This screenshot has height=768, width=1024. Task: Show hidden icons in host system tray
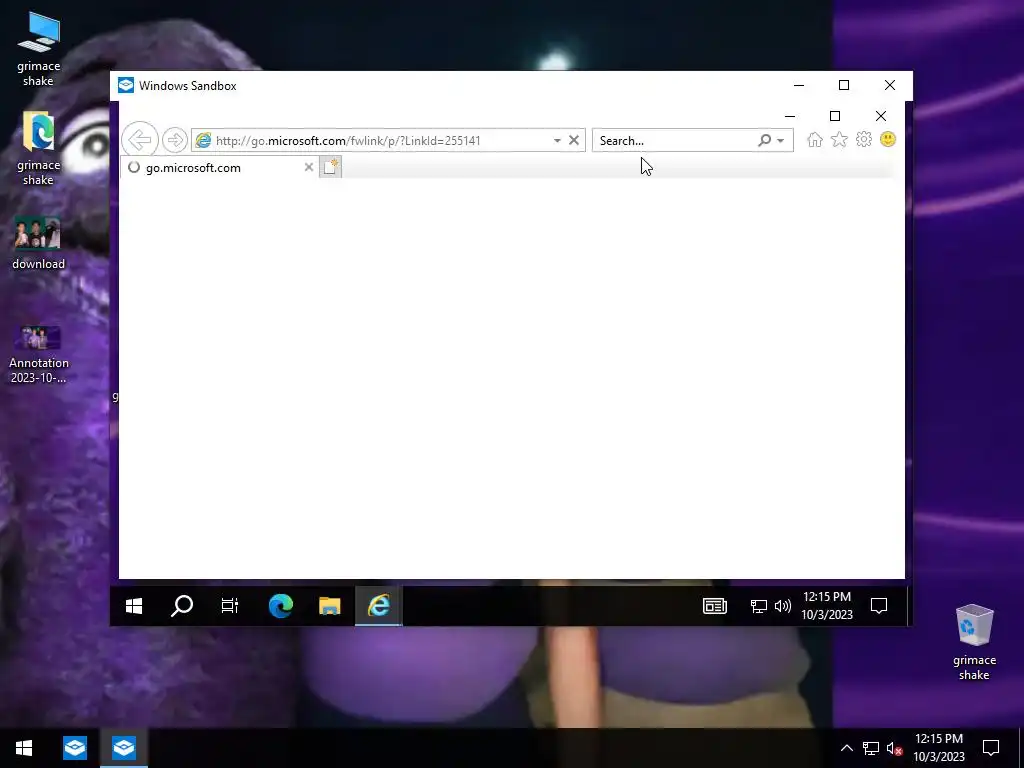(846, 748)
